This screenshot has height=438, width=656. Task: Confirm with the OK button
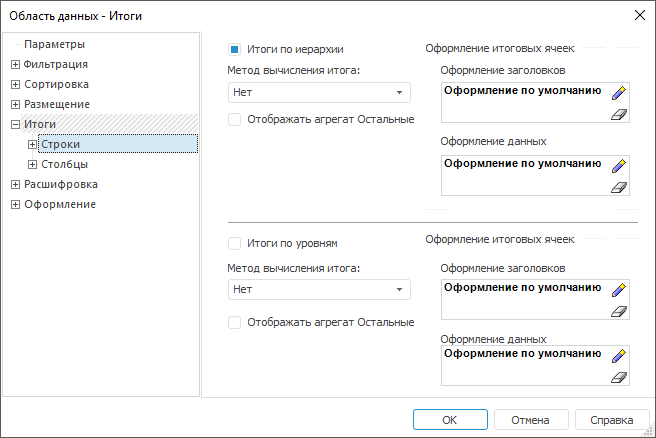pyautogui.click(x=450, y=420)
